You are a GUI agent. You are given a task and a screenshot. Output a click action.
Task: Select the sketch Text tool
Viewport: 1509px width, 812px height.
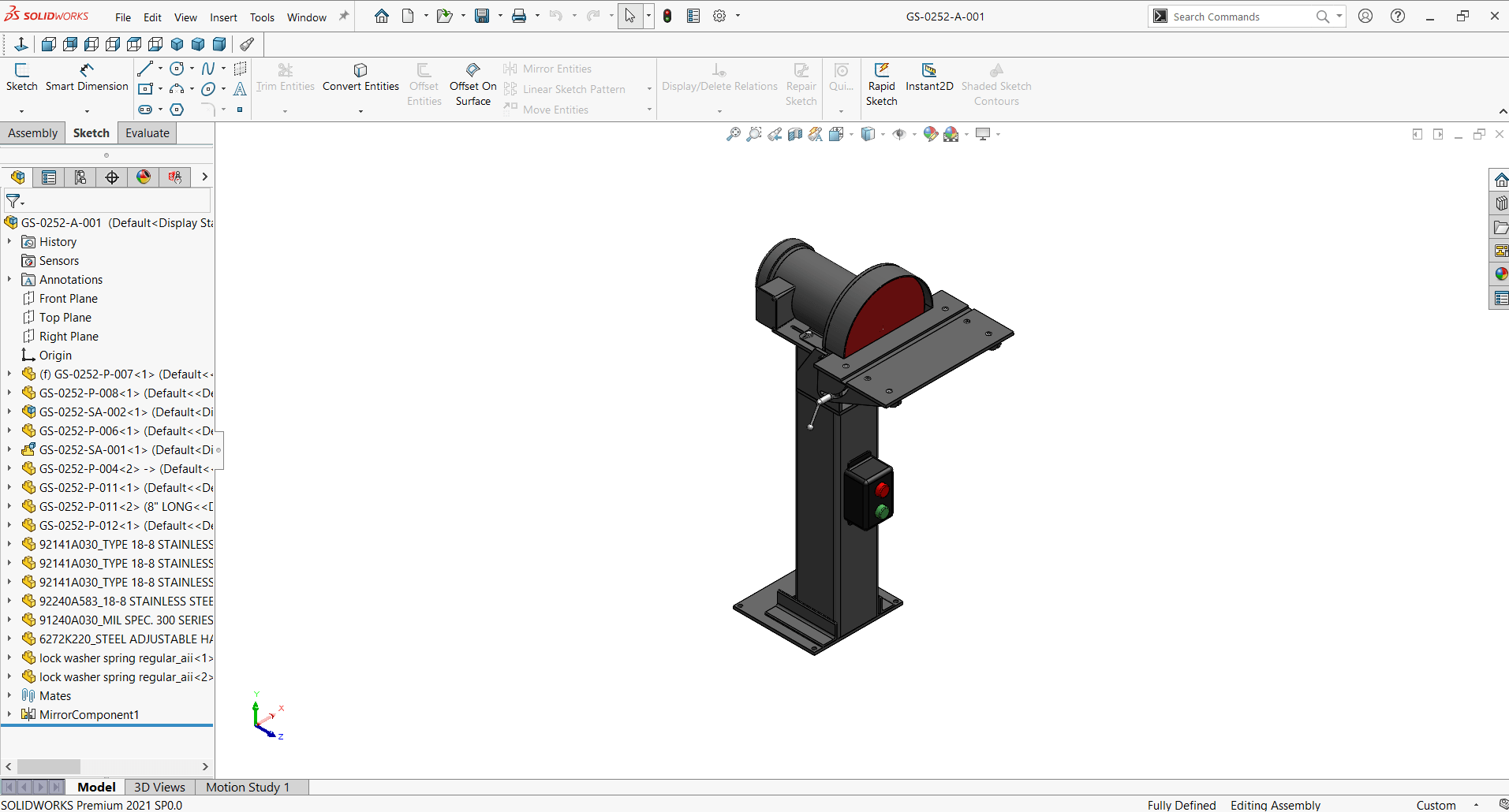point(240,89)
